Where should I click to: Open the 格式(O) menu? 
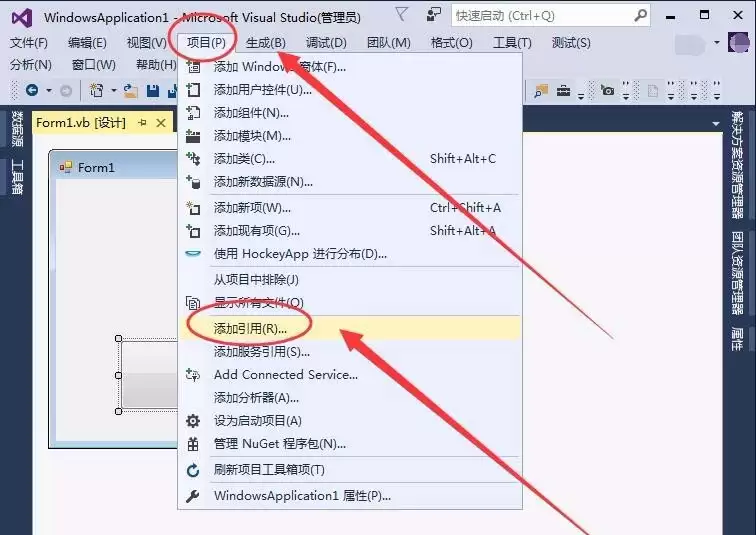click(x=451, y=43)
